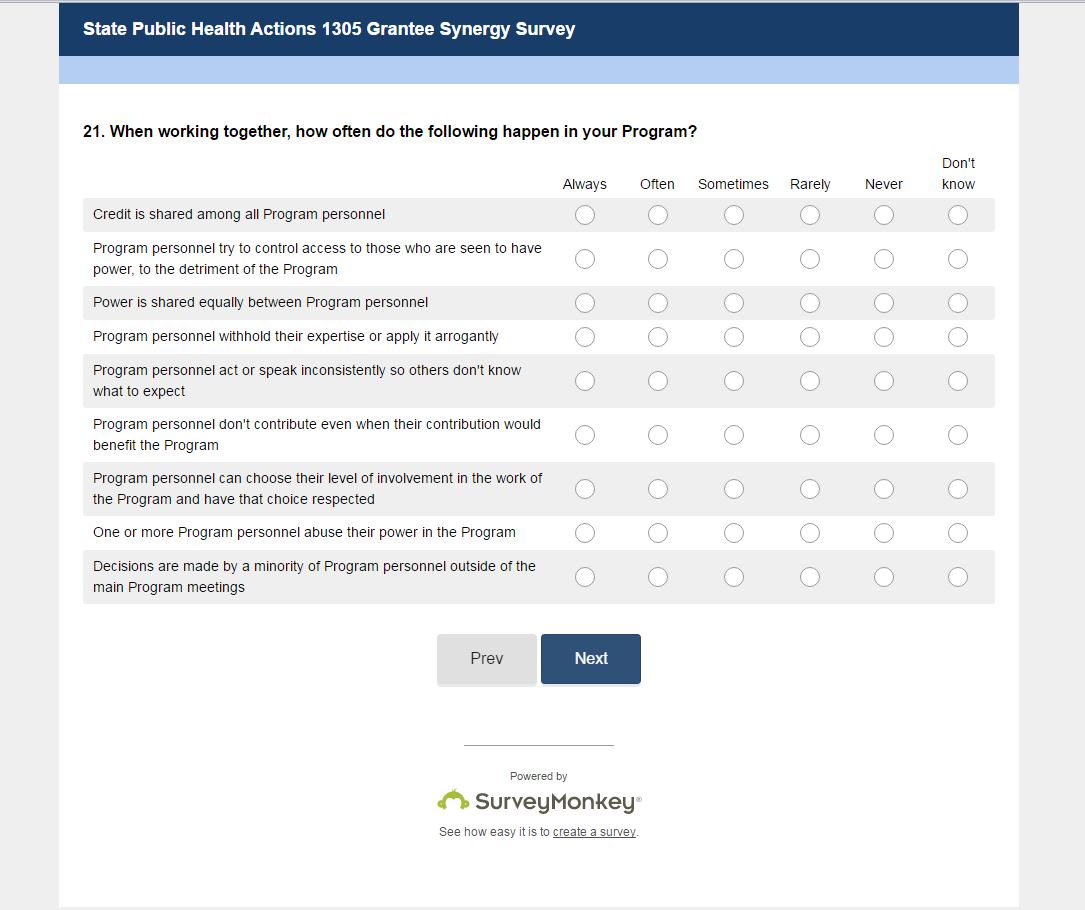
Task: Select Always for credit is shared
Action: 585,215
